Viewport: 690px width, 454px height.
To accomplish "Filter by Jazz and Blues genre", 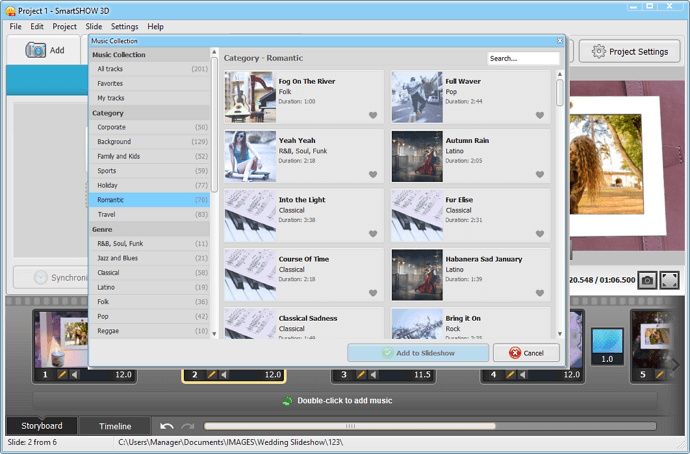I will (x=150, y=258).
